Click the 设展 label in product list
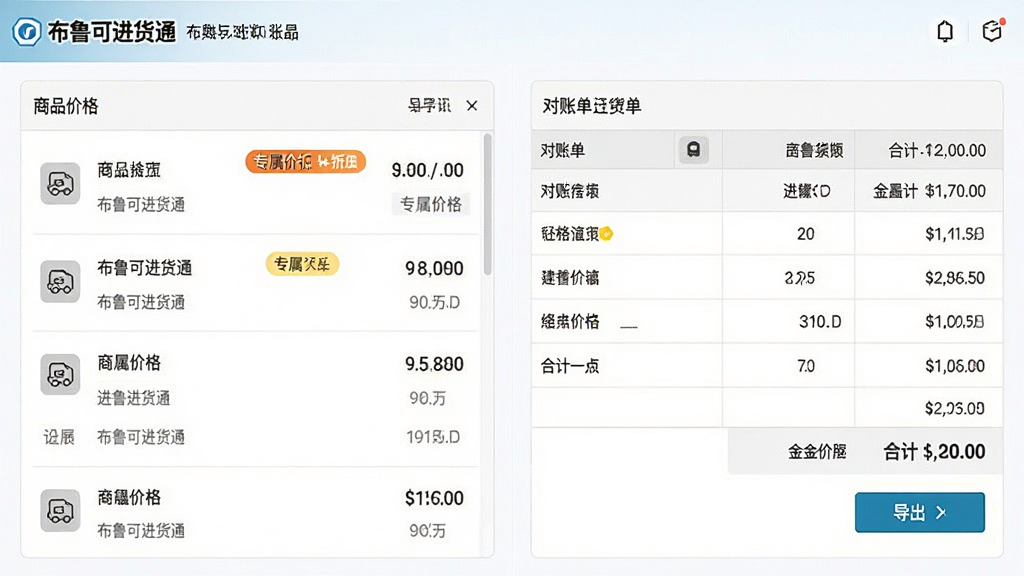The height and width of the screenshot is (576, 1024). click(59, 437)
